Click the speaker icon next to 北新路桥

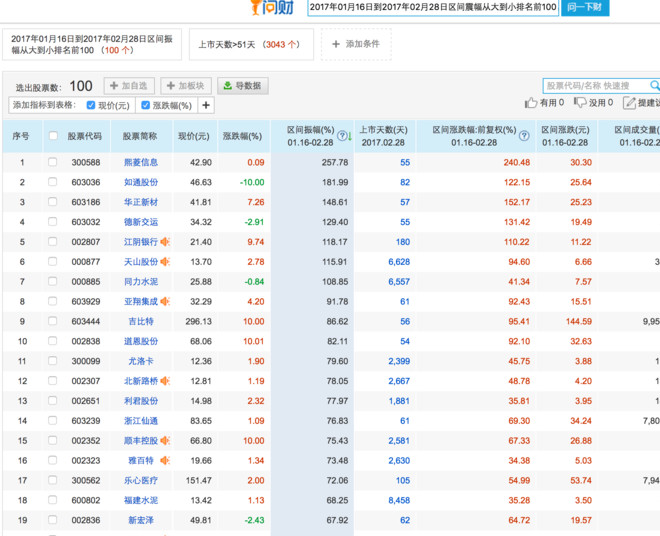[x=165, y=381]
